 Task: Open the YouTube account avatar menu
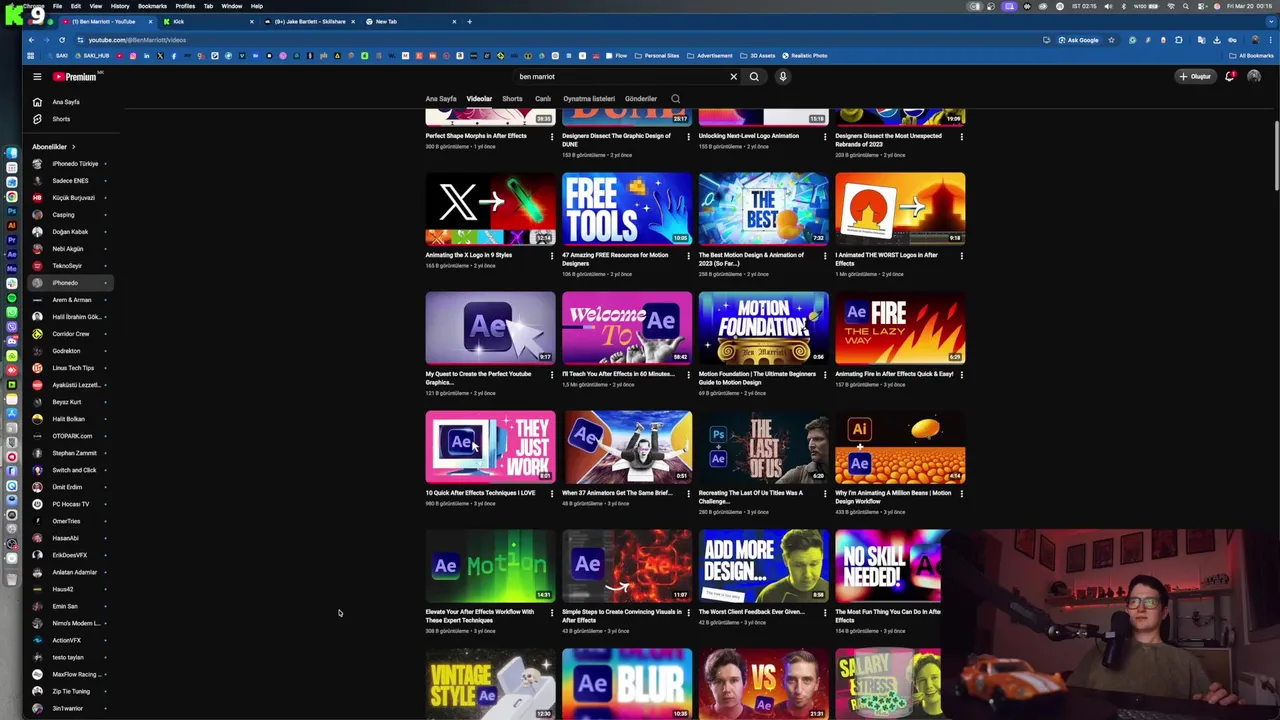1254,76
